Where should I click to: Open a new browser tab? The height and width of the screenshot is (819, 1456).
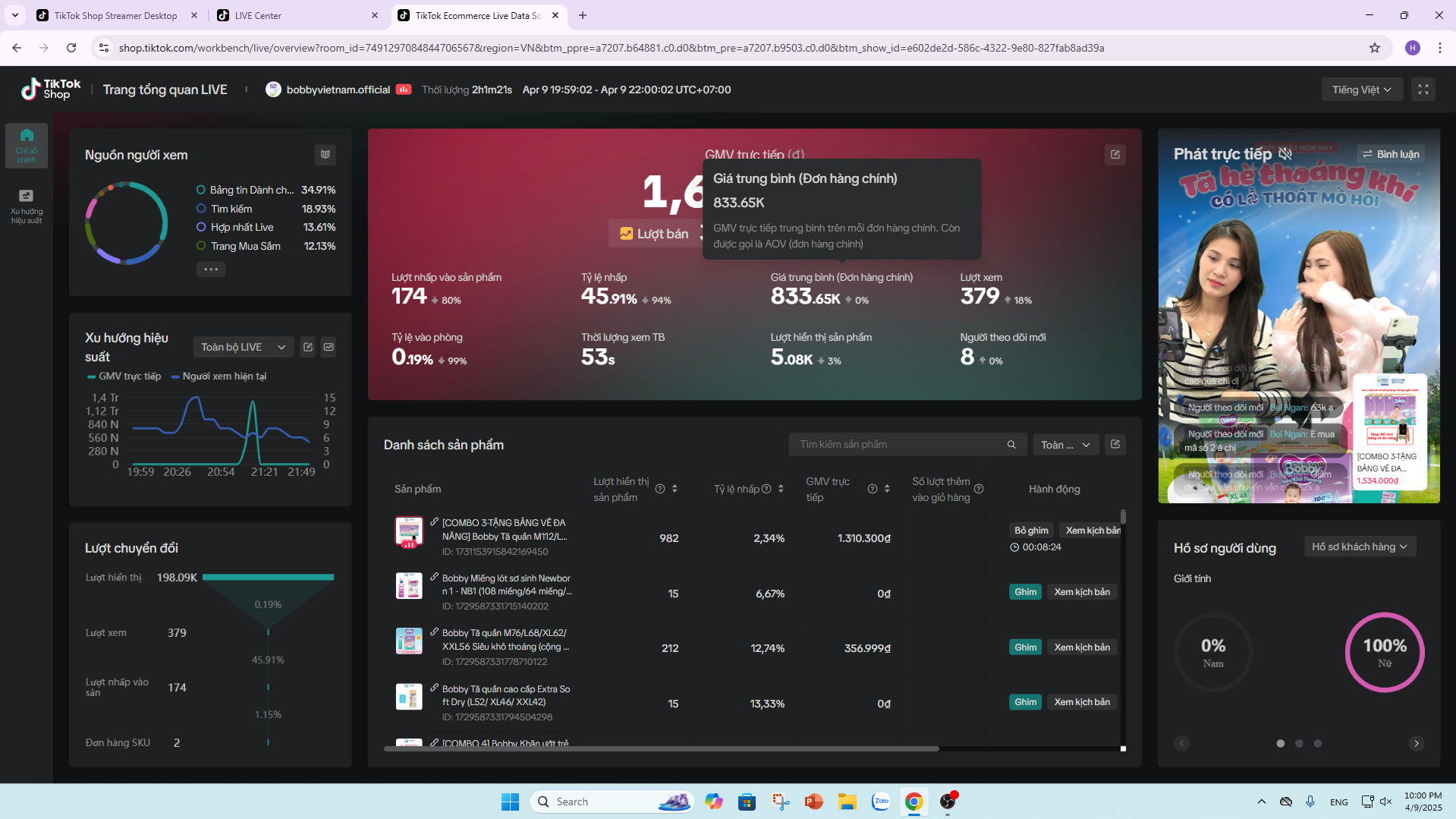(583, 15)
